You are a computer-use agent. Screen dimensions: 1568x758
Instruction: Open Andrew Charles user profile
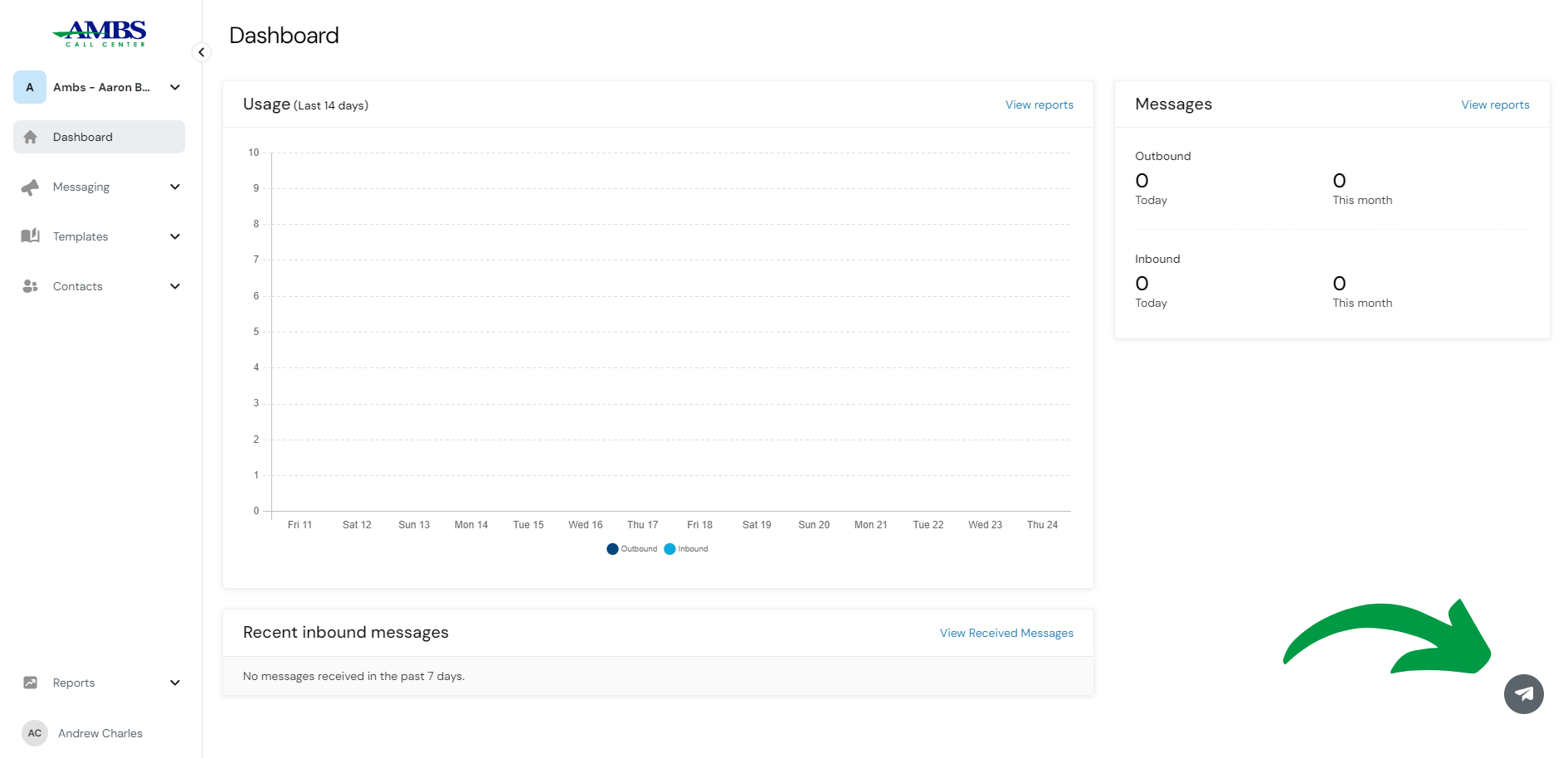point(82,733)
